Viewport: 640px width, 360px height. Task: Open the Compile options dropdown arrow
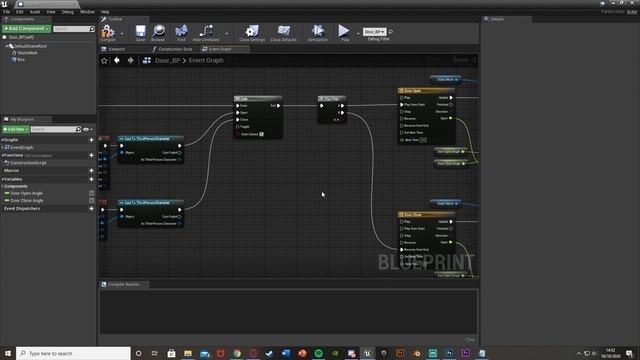122,33
